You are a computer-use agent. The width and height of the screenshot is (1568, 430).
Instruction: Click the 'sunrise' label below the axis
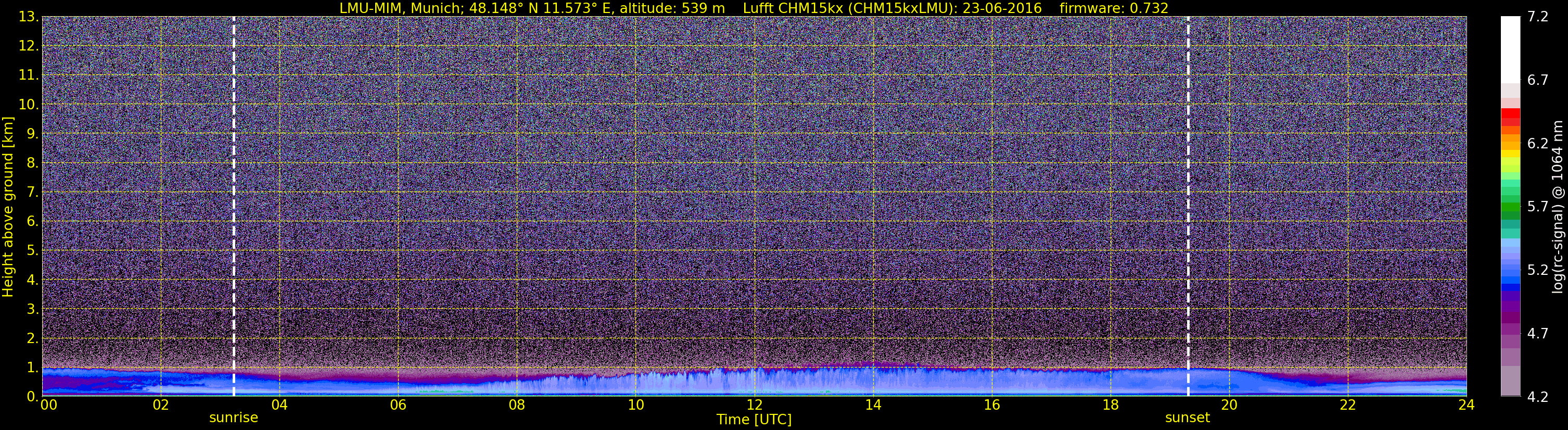(x=234, y=418)
